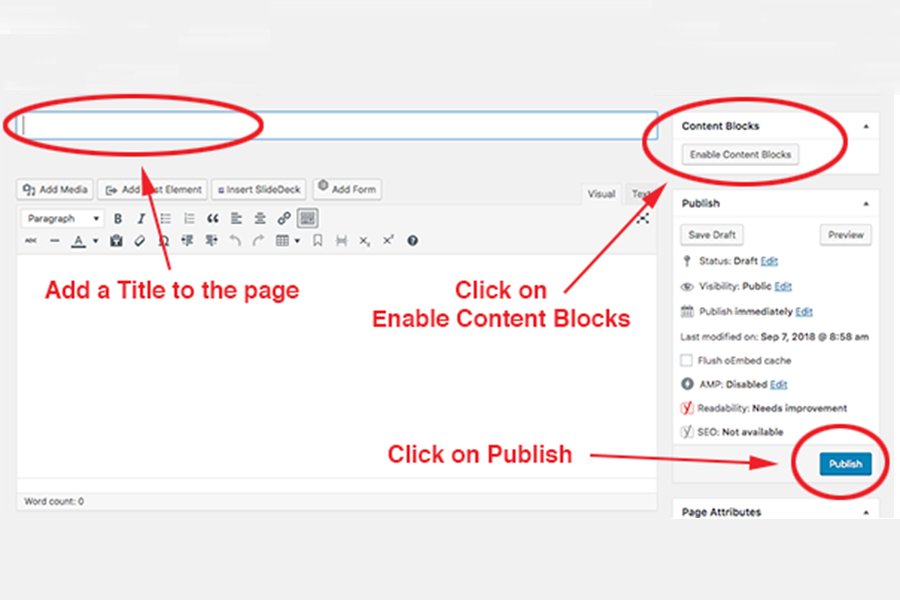Edit the Status: Draft setting

(x=769, y=261)
